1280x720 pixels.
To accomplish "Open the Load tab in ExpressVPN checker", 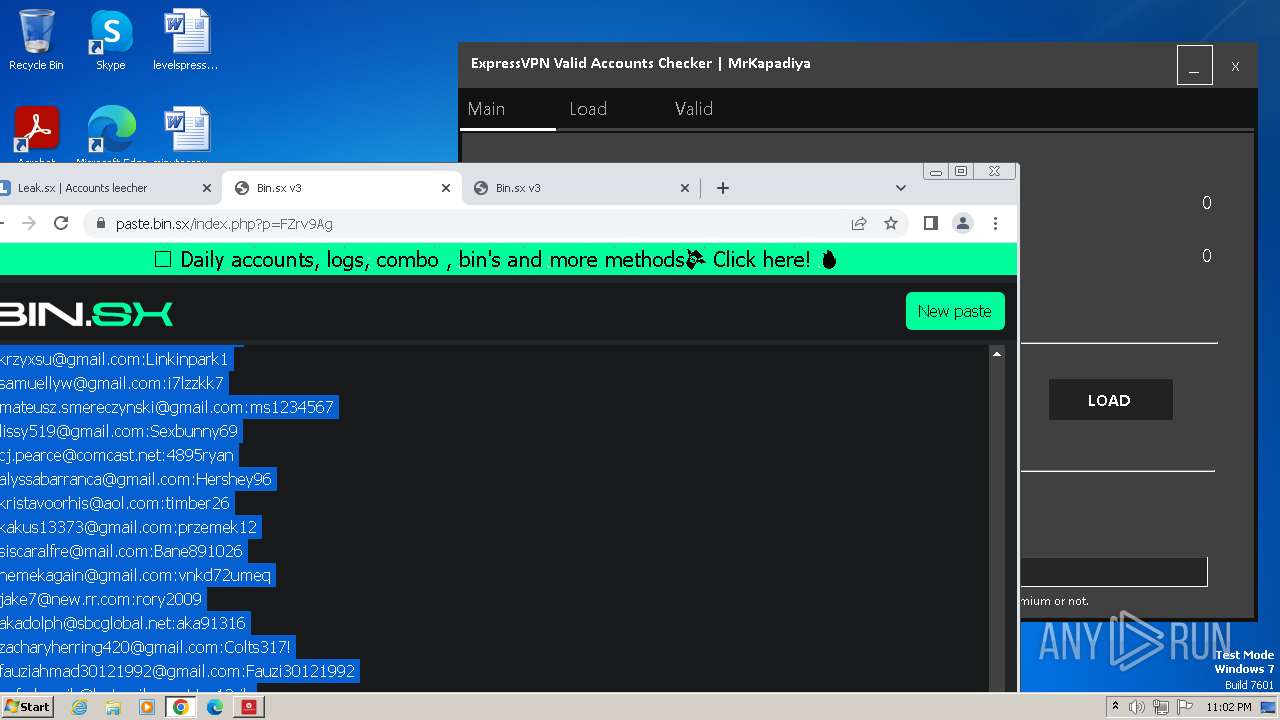I will click(588, 109).
